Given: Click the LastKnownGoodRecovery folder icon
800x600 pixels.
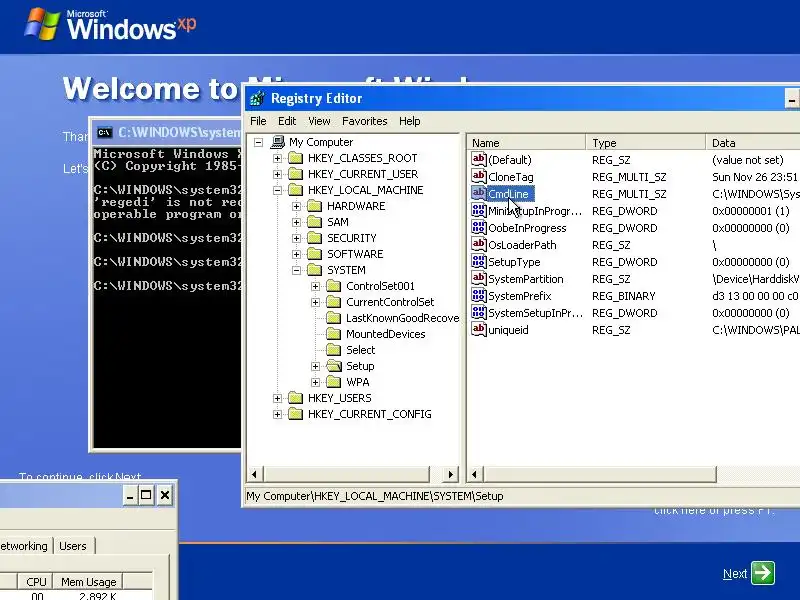Looking at the screenshot, I should [334, 318].
